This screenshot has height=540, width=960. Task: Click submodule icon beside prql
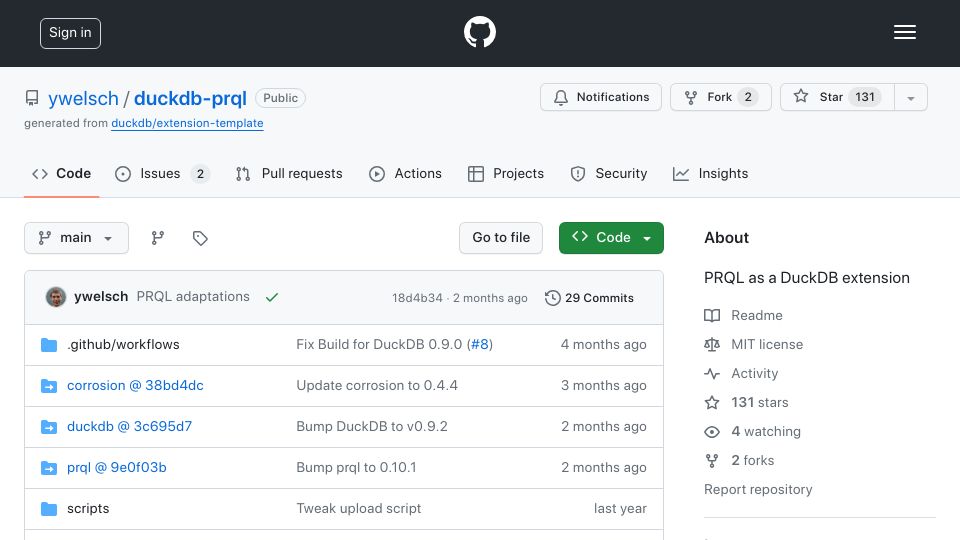pos(49,468)
